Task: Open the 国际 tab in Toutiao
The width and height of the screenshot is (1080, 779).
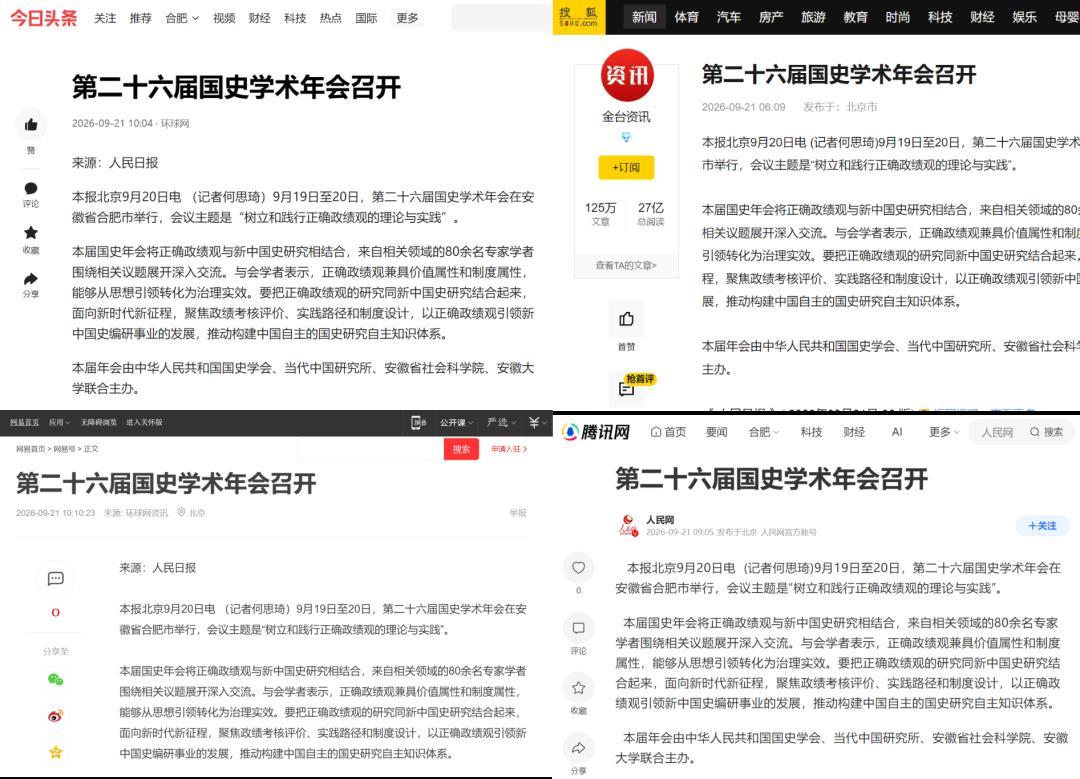Action: 366,18
